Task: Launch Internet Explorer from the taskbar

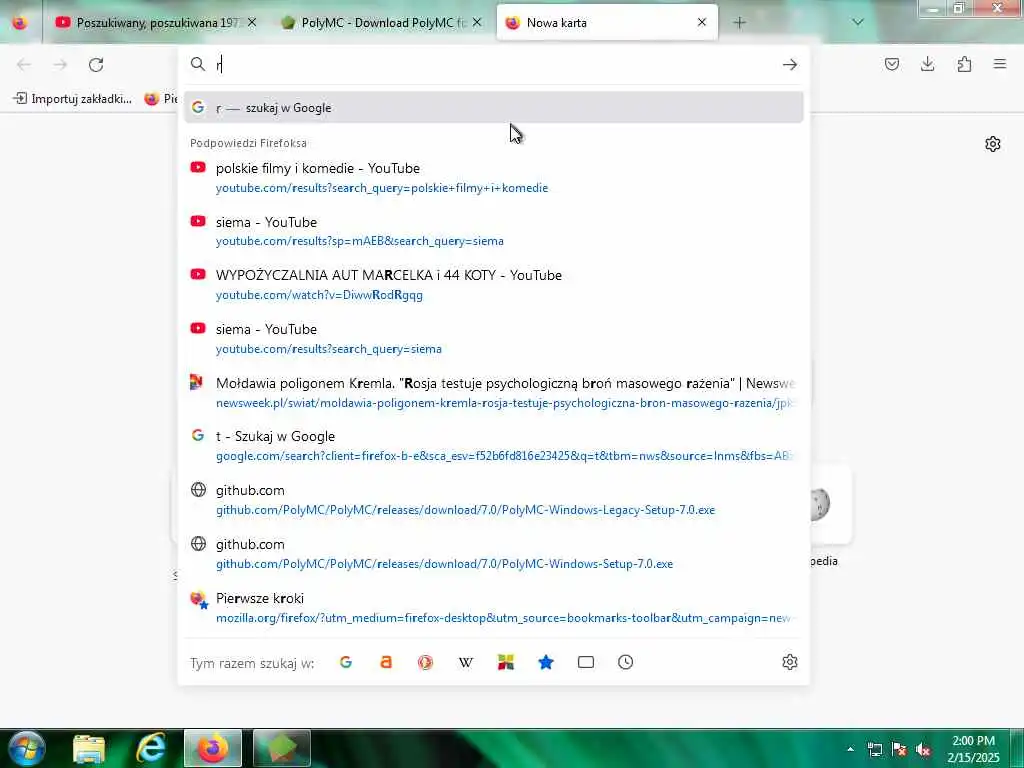Action: [150, 748]
